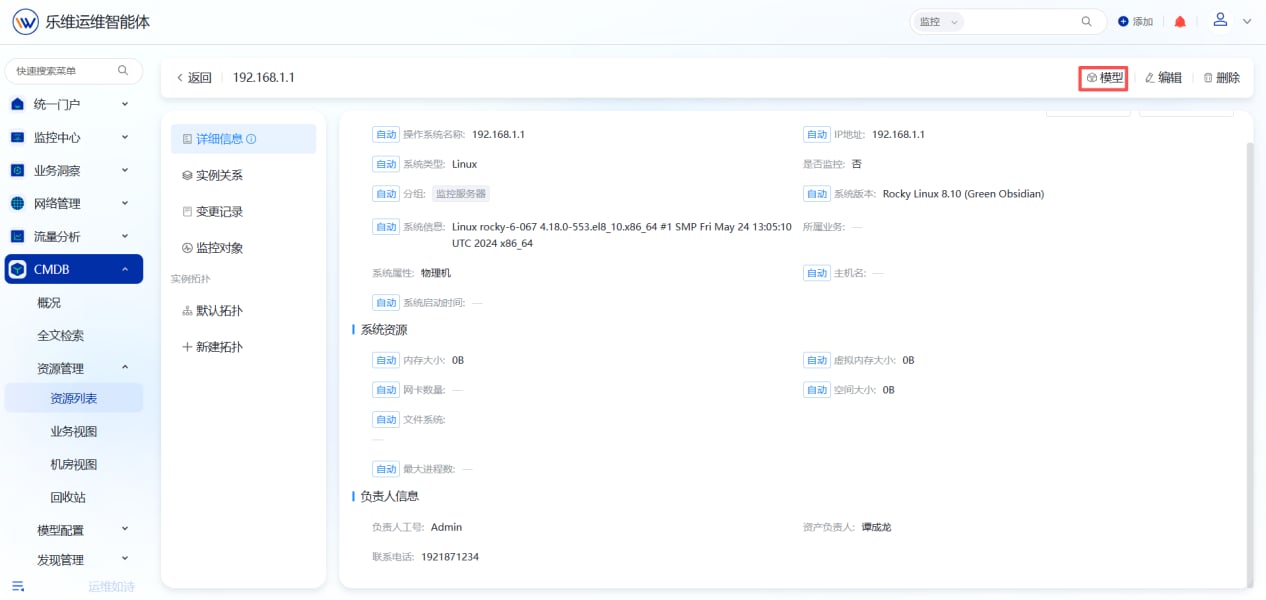Click the sidebar quick search magnifier icon
Viewport: 1266px width, 600px height.
[x=123, y=70]
